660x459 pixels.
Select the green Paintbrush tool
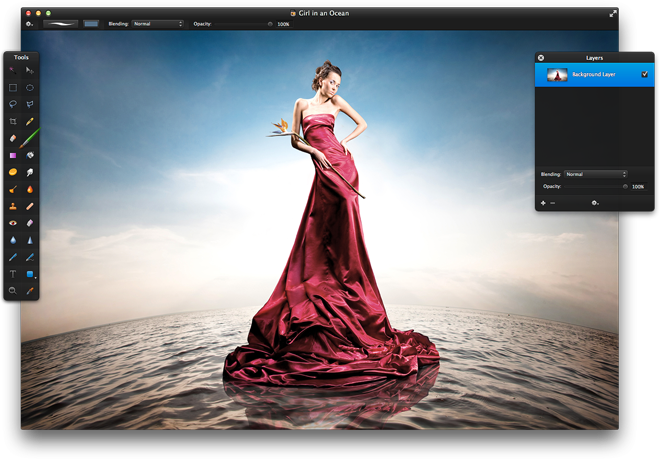(x=29, y=138)
